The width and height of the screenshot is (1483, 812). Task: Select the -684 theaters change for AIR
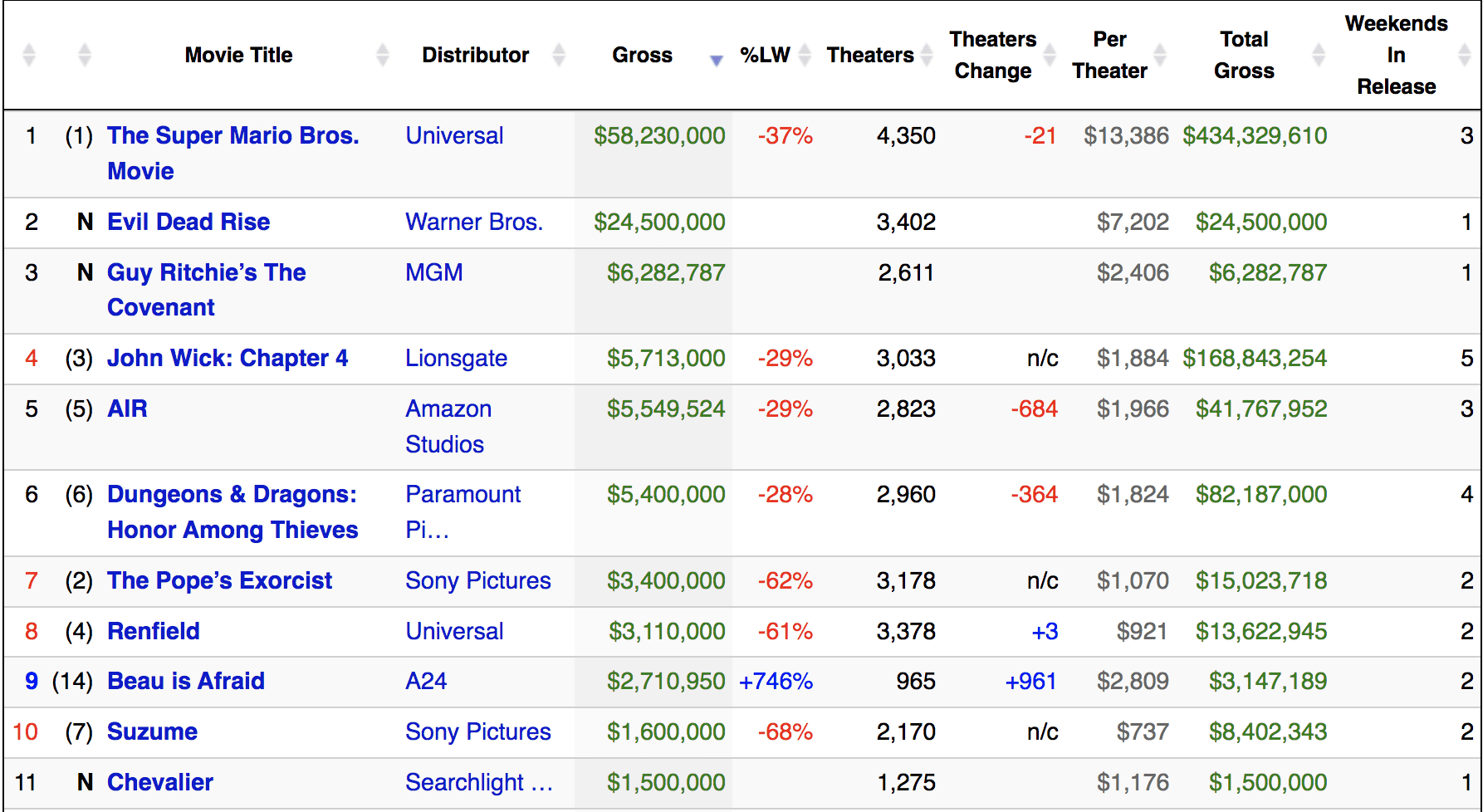click(1034, 408)
